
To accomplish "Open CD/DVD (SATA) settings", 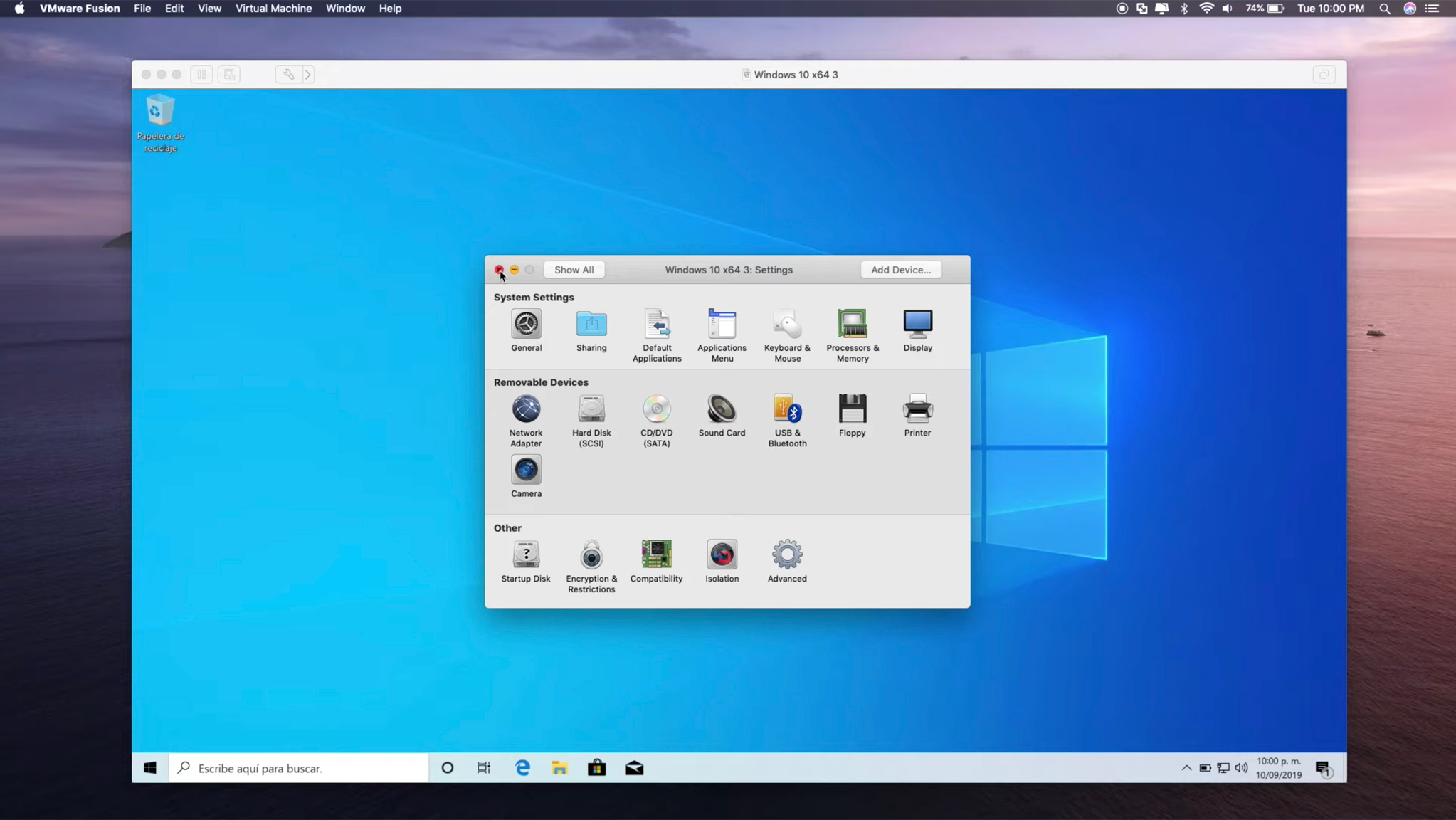I will tap(656, 410).
